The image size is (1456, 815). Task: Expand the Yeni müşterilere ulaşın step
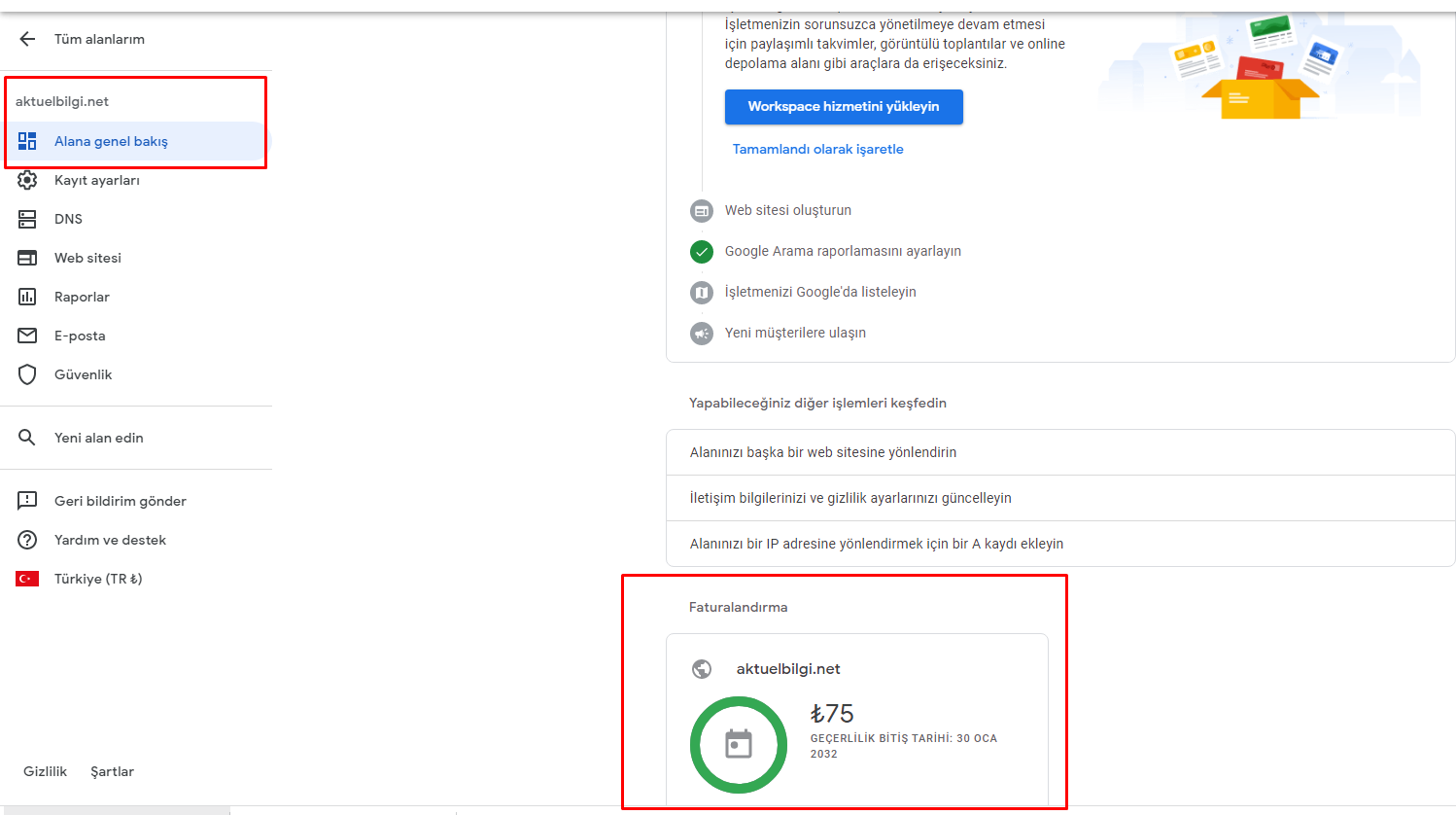[x=795, y=333]
